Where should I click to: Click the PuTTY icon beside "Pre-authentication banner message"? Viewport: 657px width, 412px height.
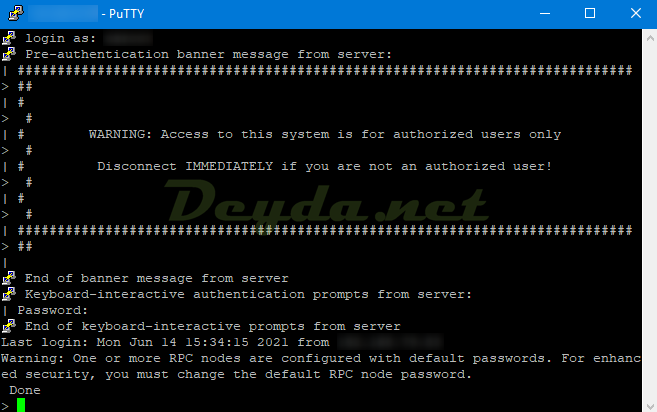(9, 53)
